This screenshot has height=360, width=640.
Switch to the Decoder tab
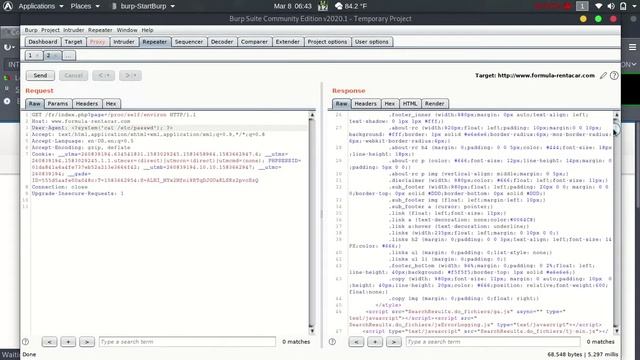pos(222,42)
